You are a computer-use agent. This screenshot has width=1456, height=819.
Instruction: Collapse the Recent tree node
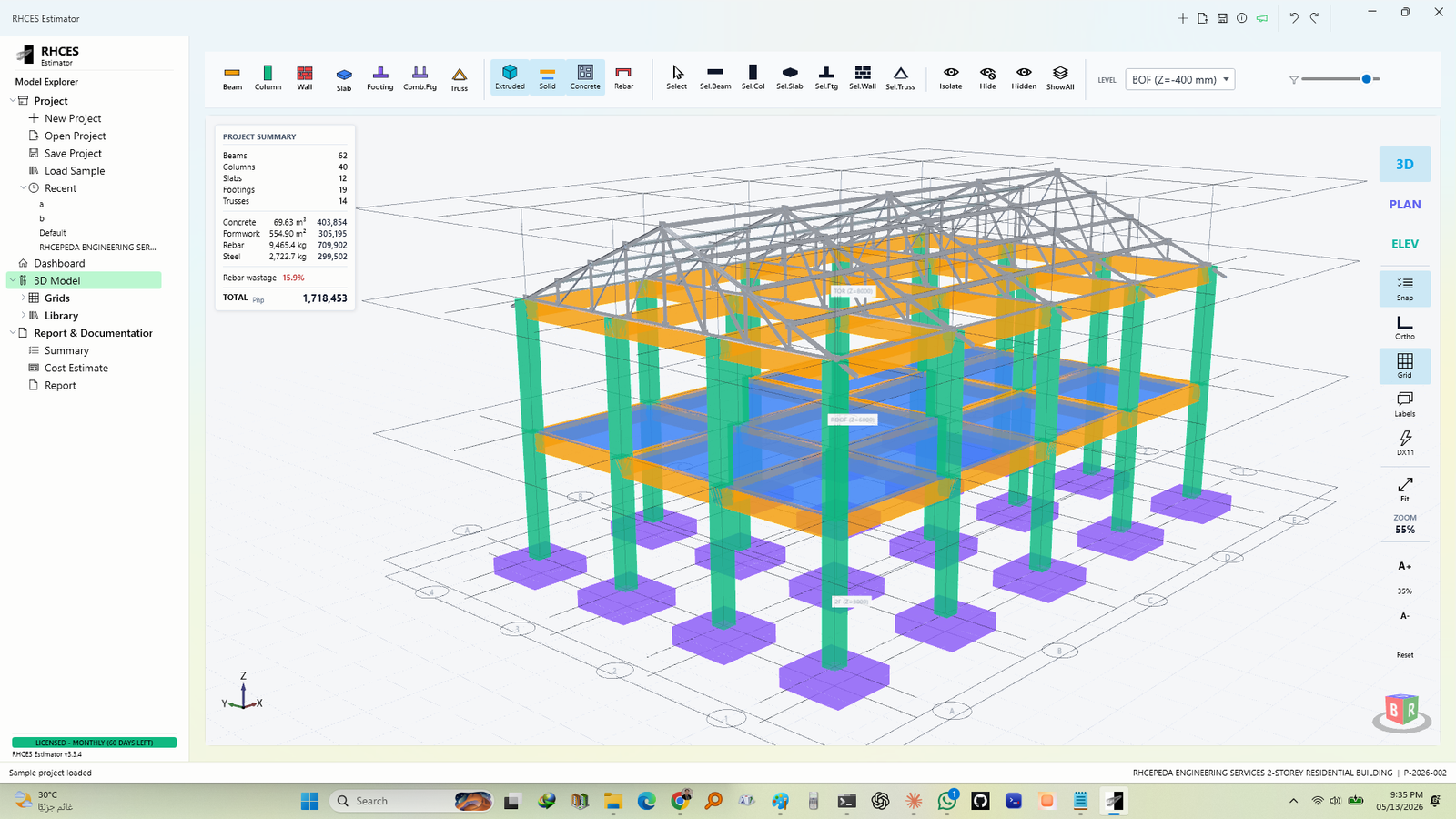pos(24,188)
